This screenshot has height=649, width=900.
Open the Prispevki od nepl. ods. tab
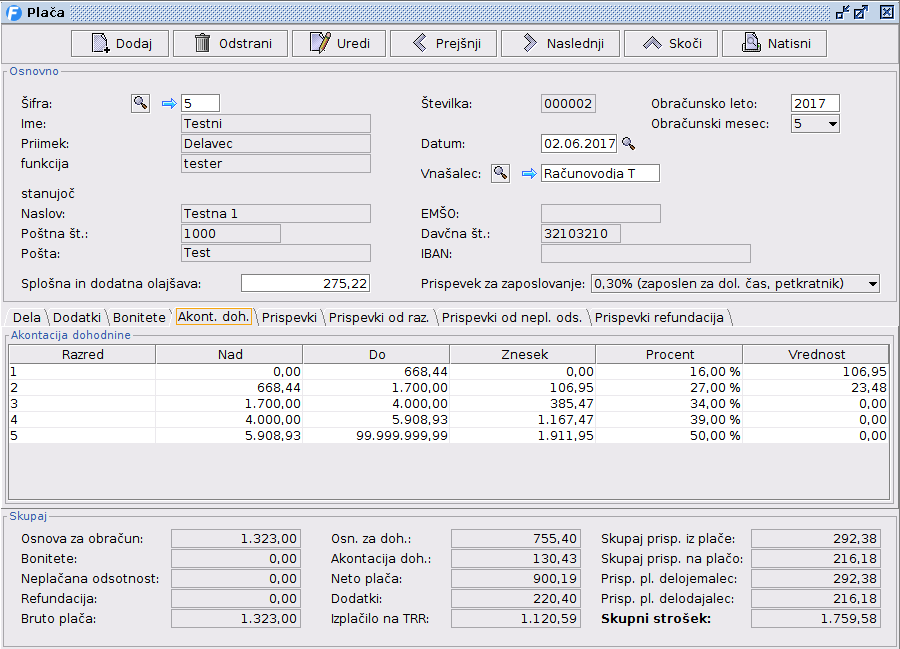[x=512, y=317]
